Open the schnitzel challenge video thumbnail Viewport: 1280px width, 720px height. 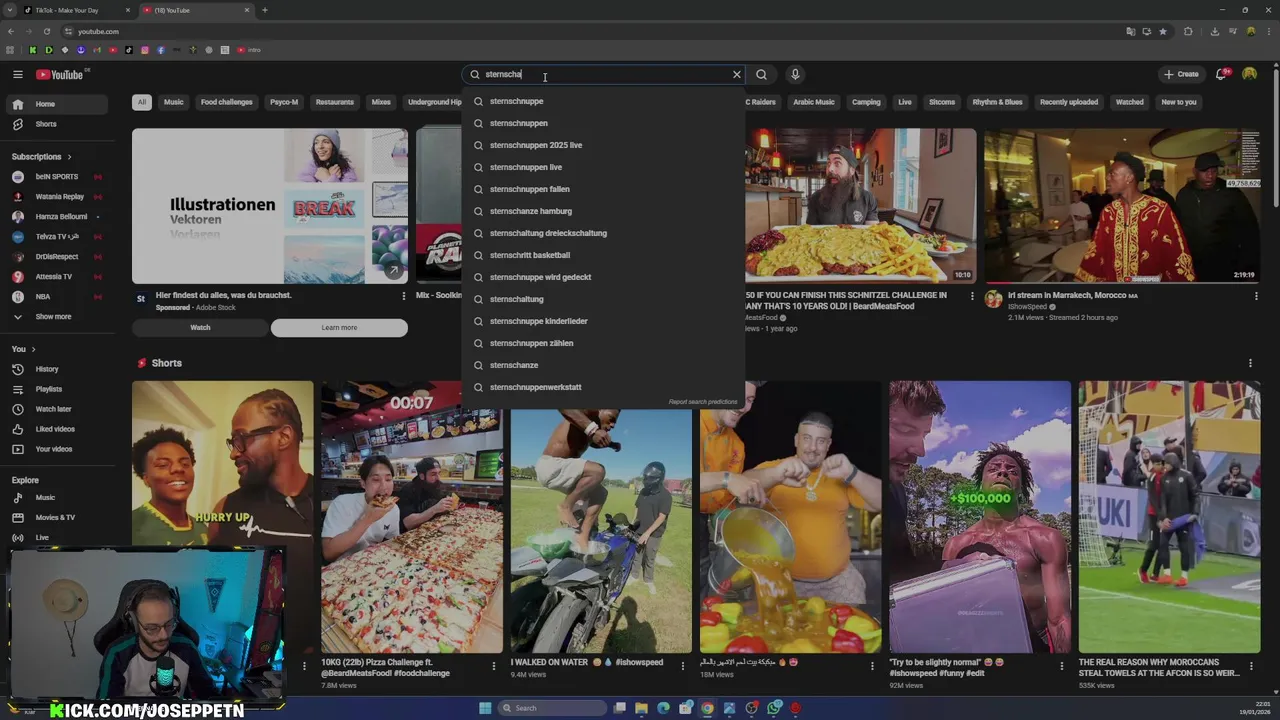(x=860, y=206)
